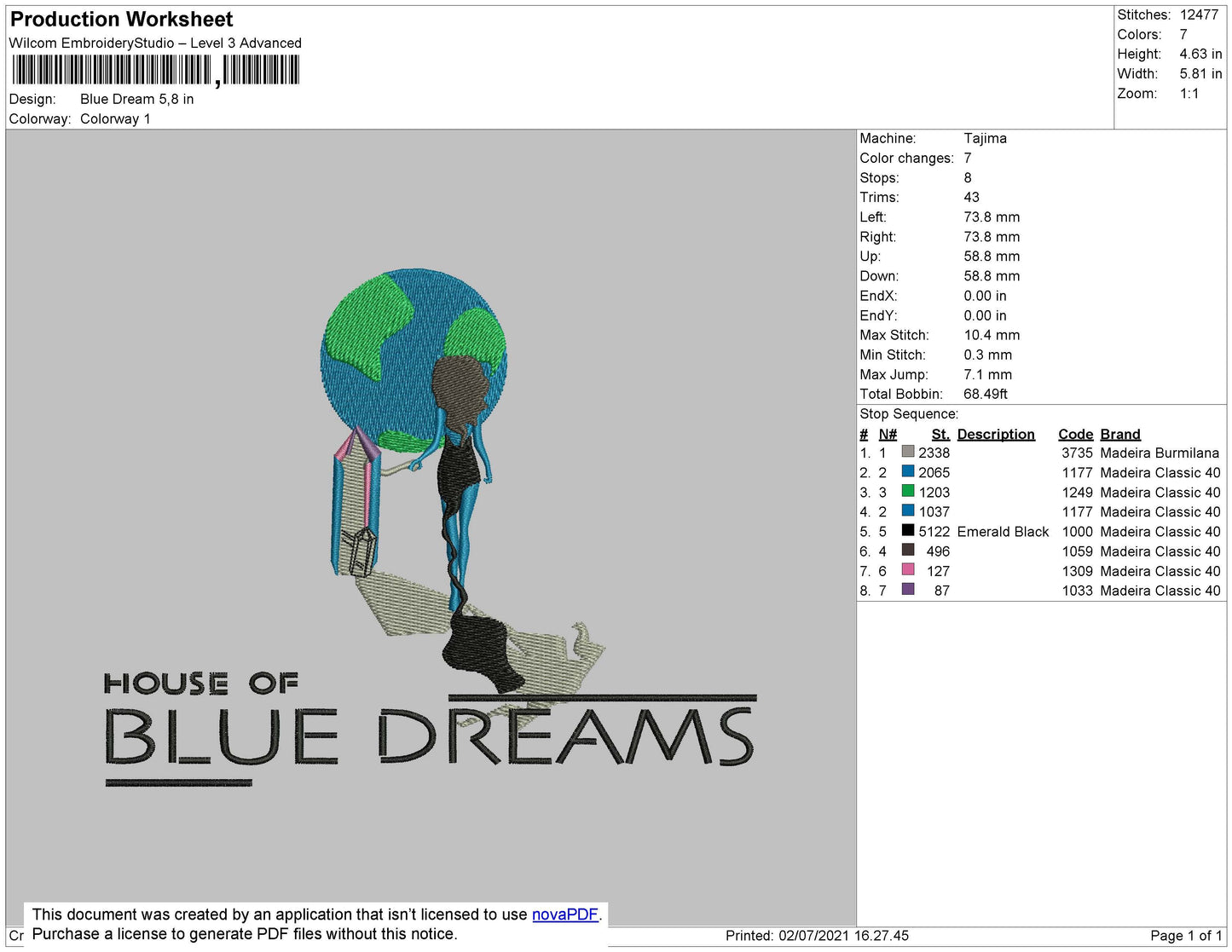
Task: Click the novaPDF hyperlink
Action: coord(565,914)
